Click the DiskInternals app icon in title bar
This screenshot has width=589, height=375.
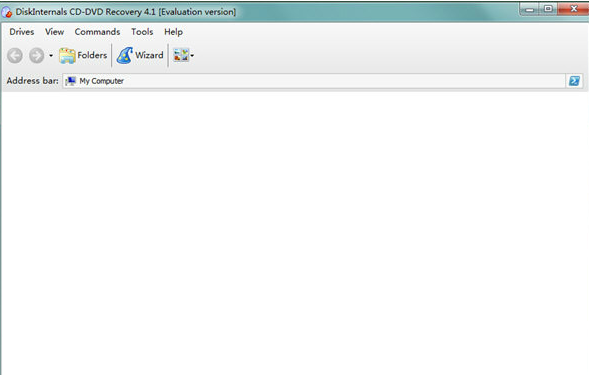[7, 12]
